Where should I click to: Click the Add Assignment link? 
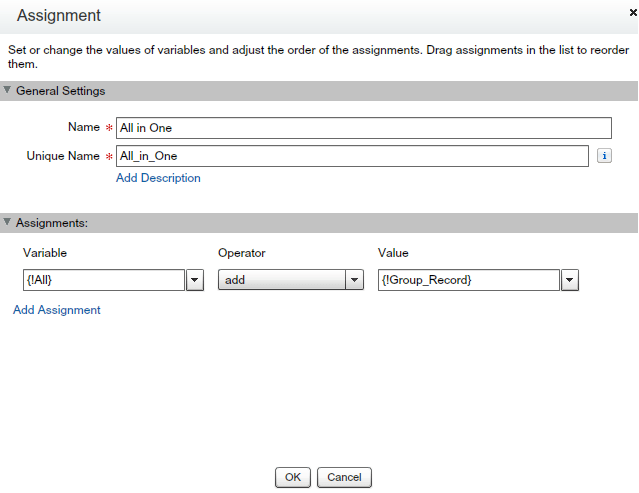coord(57,310)
